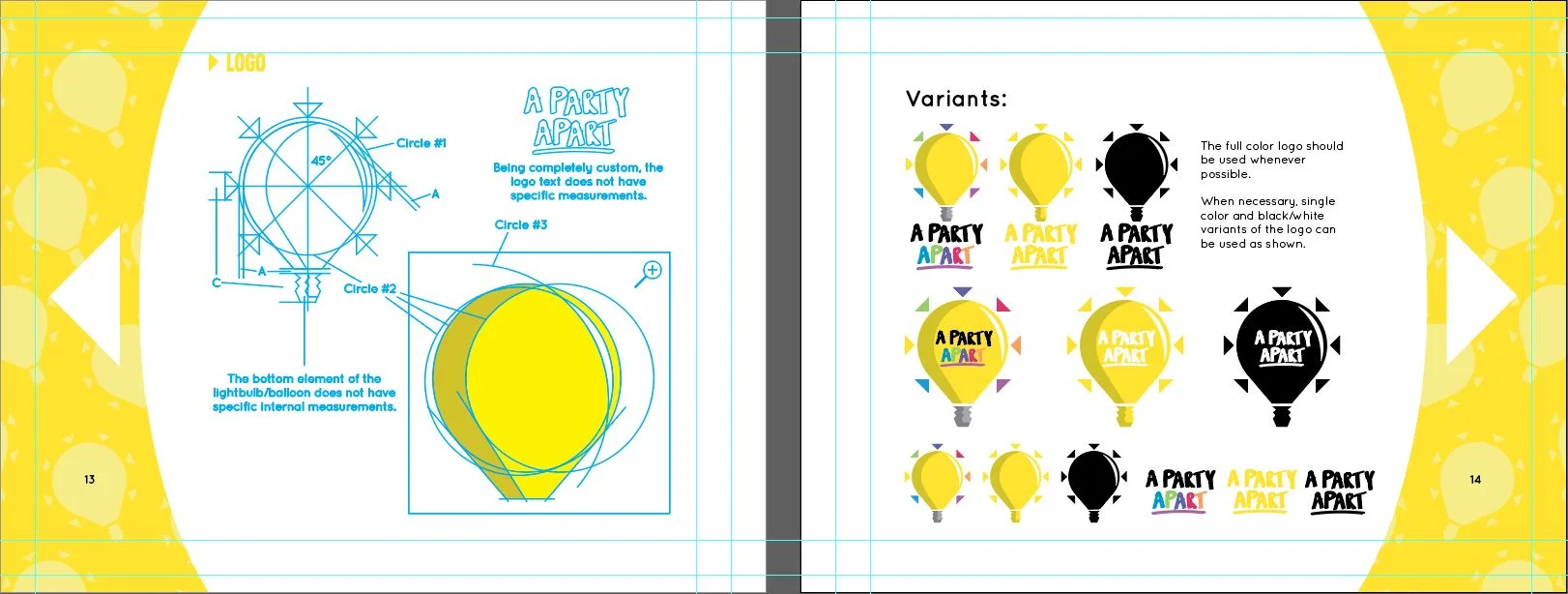Viewport: 1568px width, 594px height.
Task: Click full-color wordmark under top-row bulb
Action: (946, 245)
